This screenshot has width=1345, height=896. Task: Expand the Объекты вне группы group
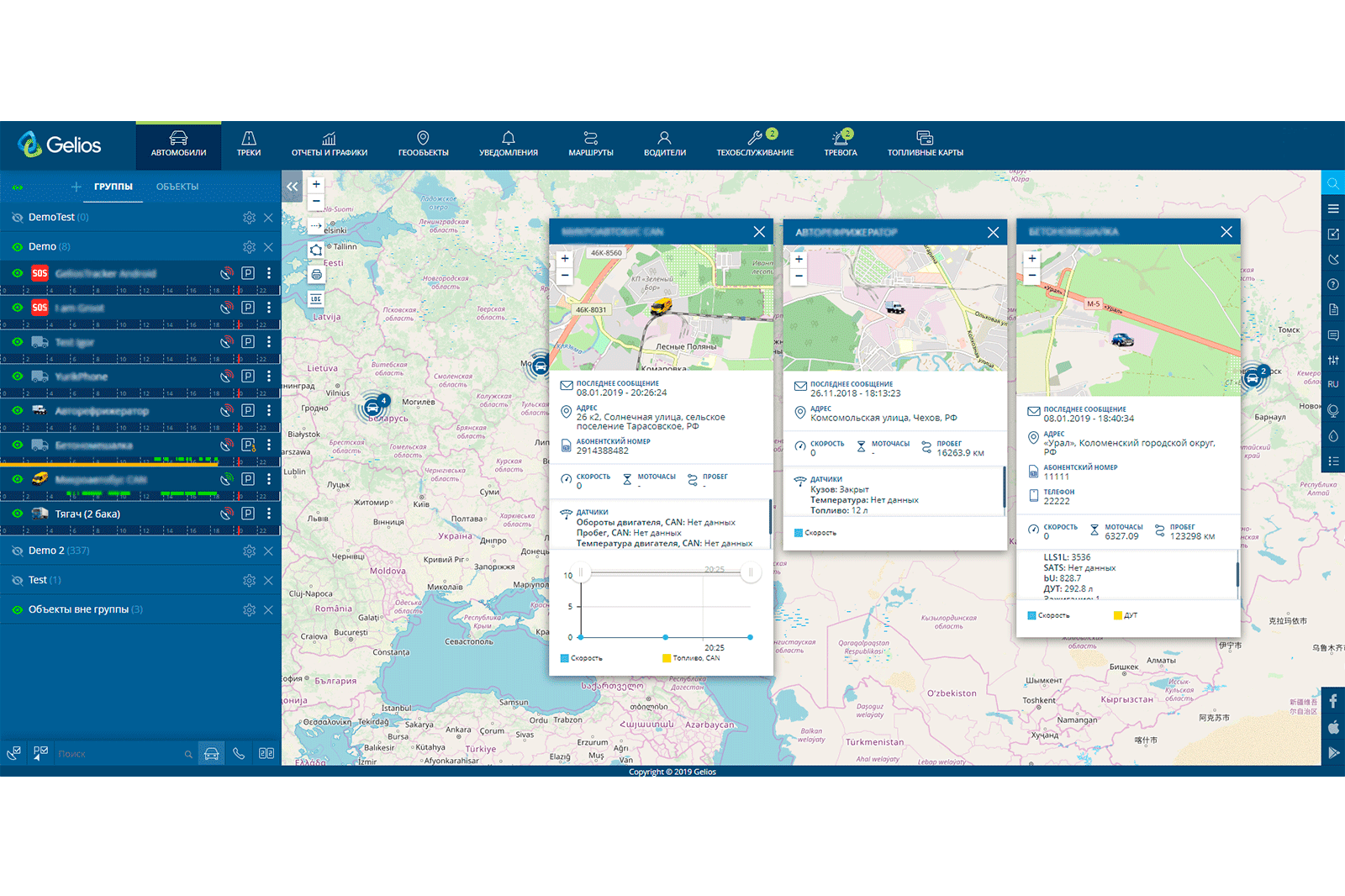pyautogui.click(x=86, y=609)
